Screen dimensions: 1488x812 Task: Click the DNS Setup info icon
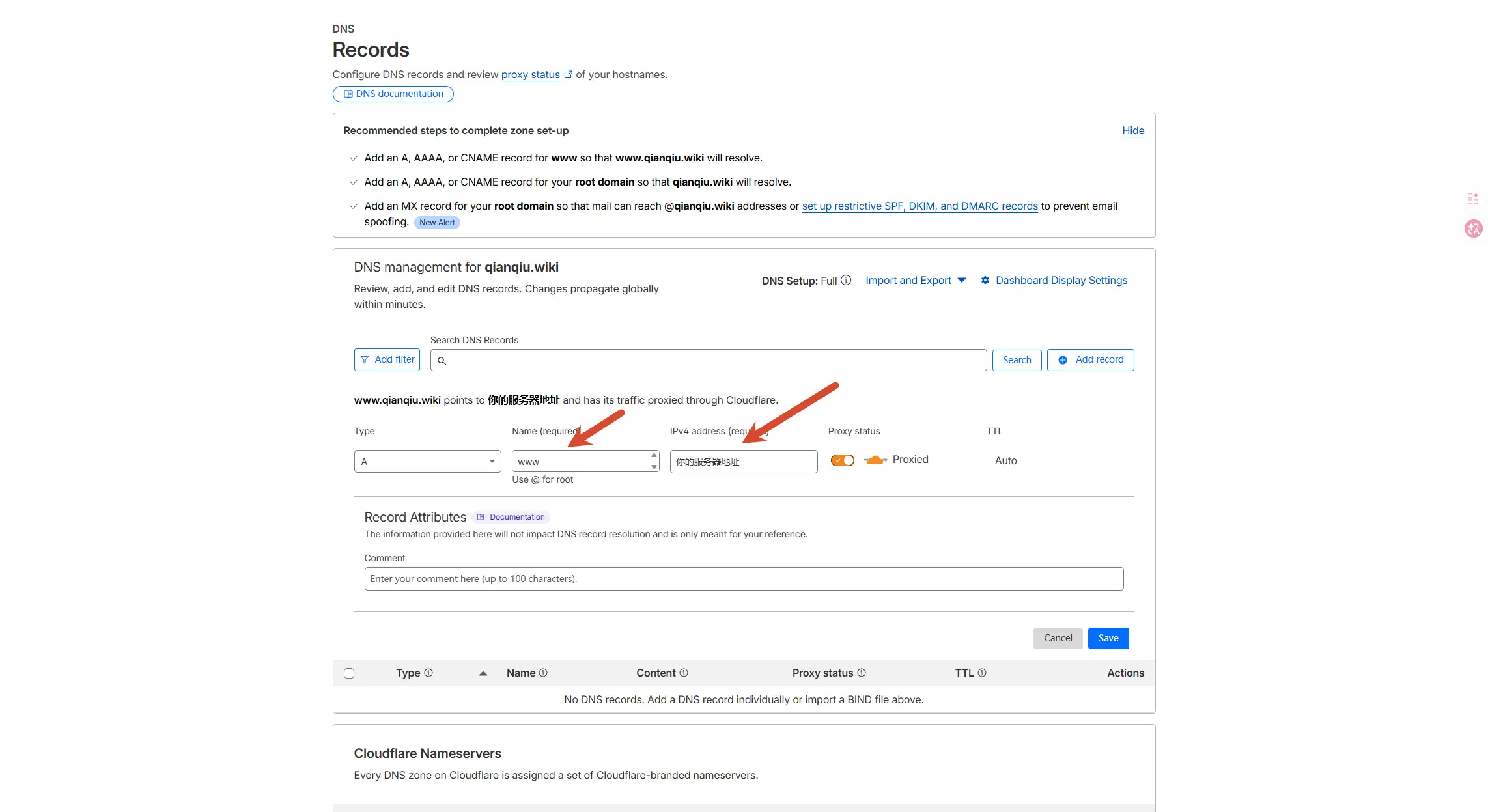pos(846,280)
